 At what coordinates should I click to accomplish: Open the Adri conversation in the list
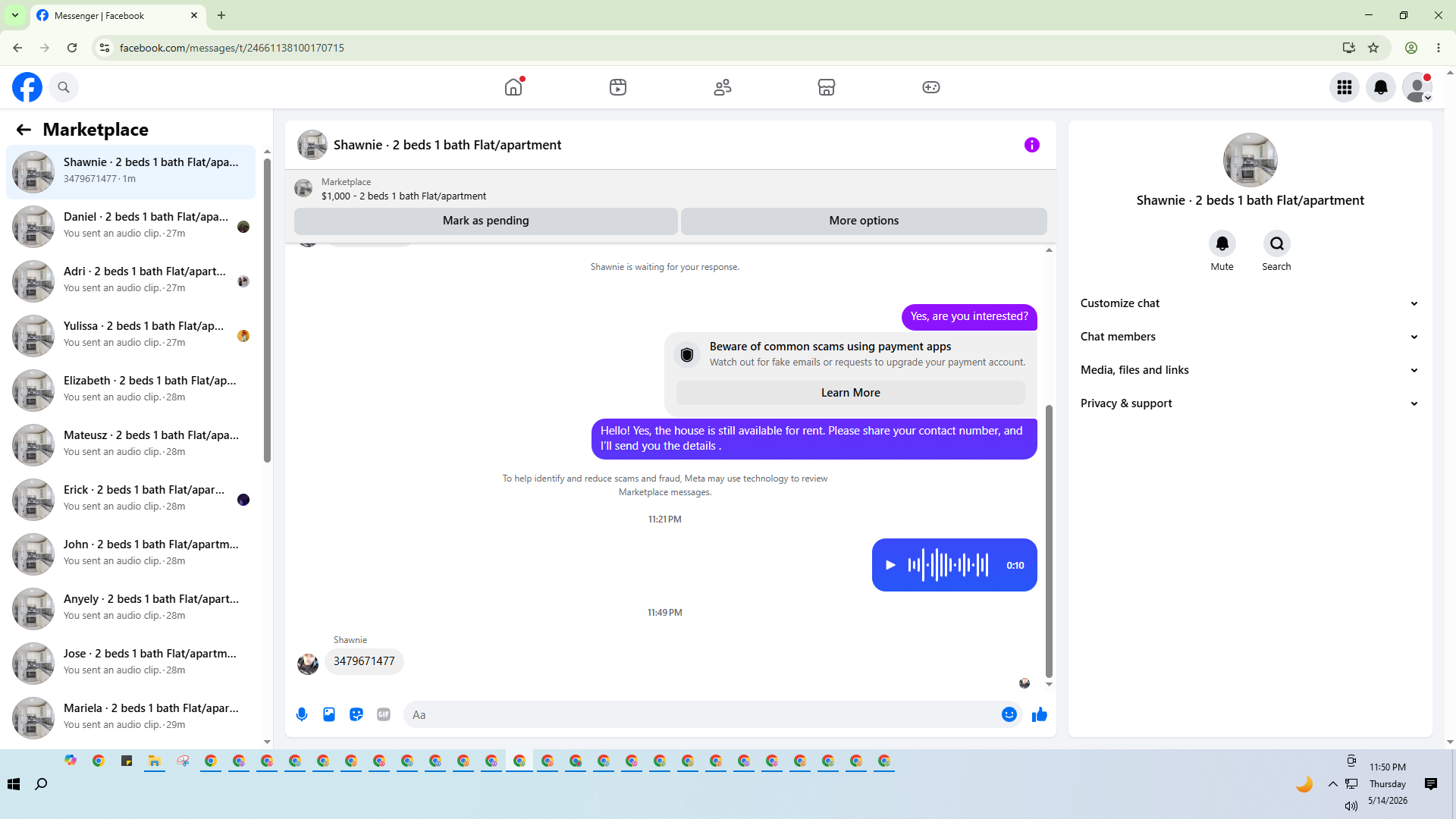tap(130, 281)
